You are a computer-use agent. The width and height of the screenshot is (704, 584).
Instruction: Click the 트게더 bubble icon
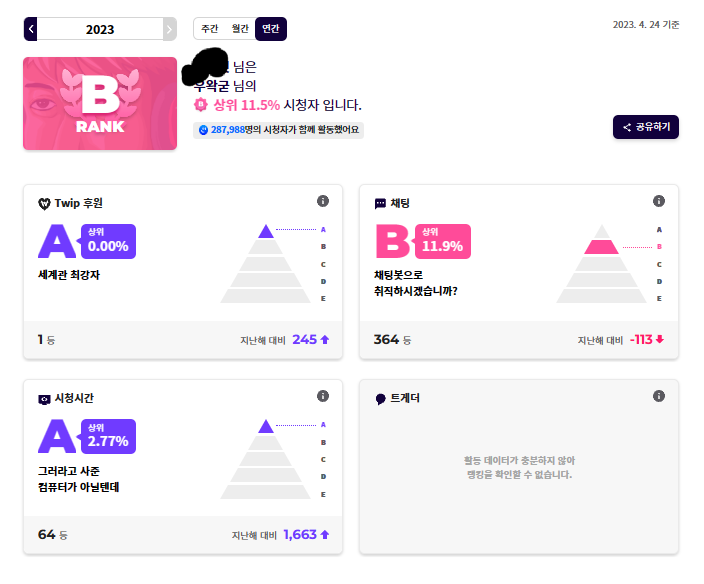[380, 399]
